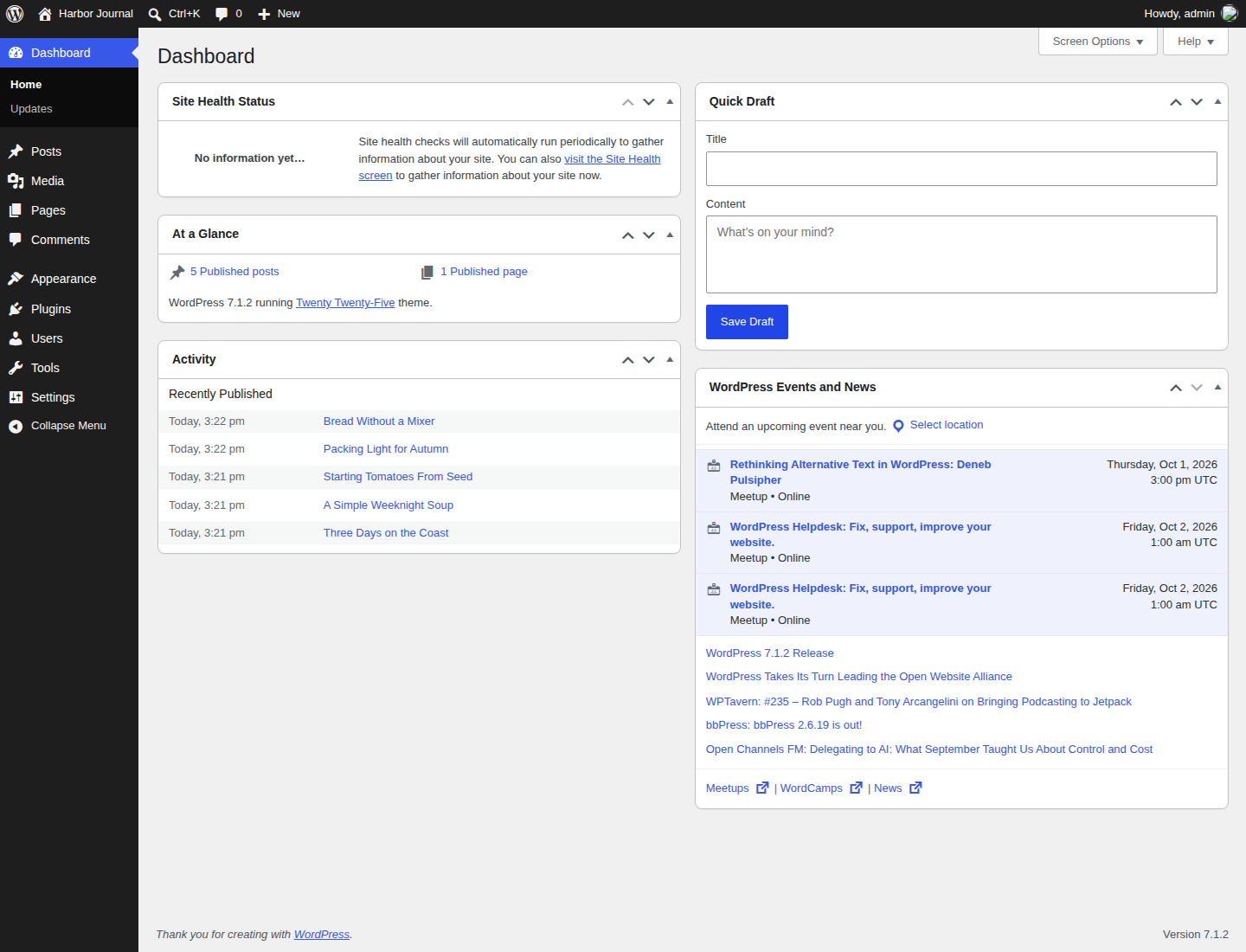Image resolution: width=1246 pixels, height=952 pixels.
Task: Click the Harbor Journal site name
Action: click(96, 14)
